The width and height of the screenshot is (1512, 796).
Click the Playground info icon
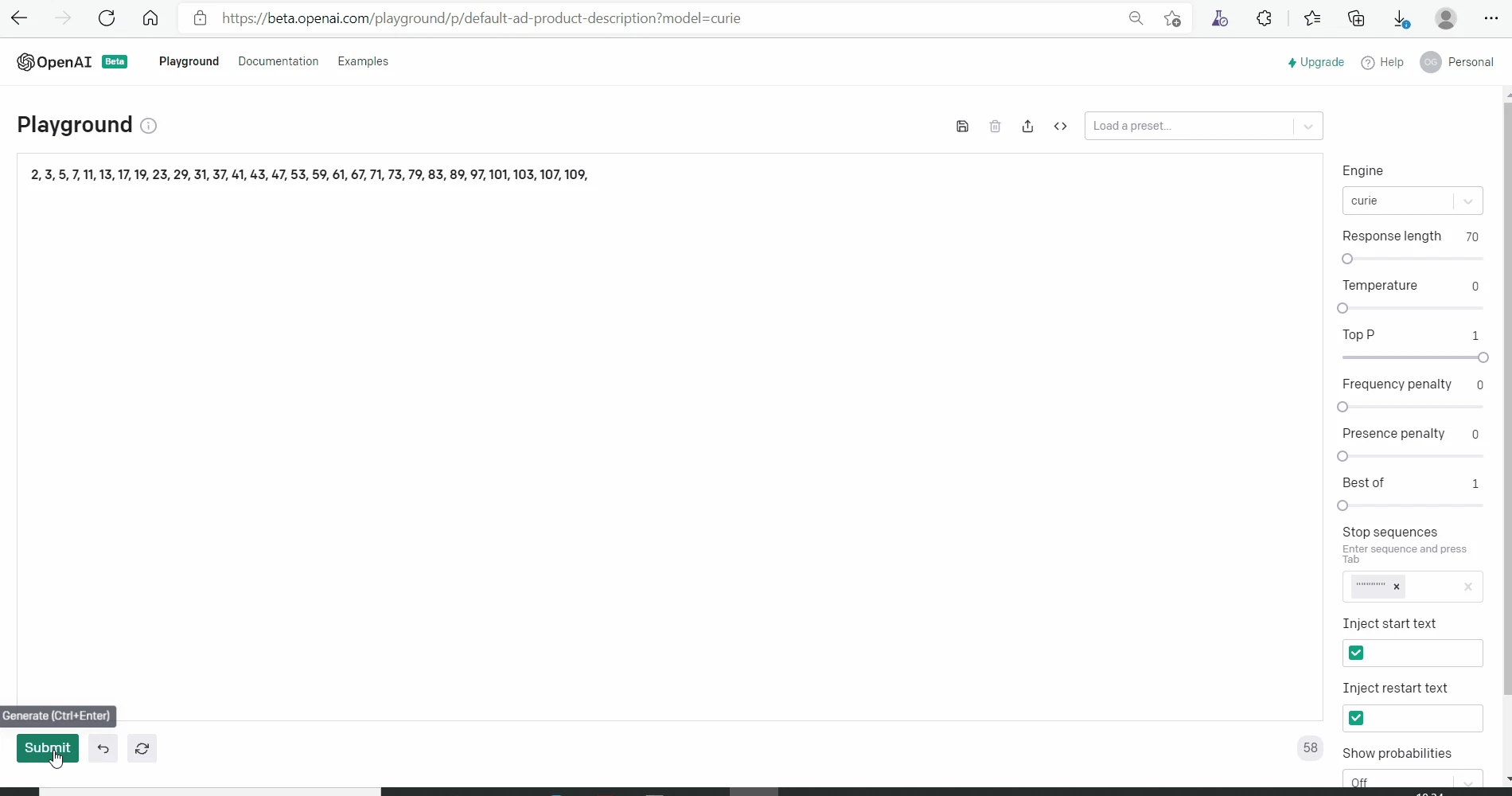point(148,126)
